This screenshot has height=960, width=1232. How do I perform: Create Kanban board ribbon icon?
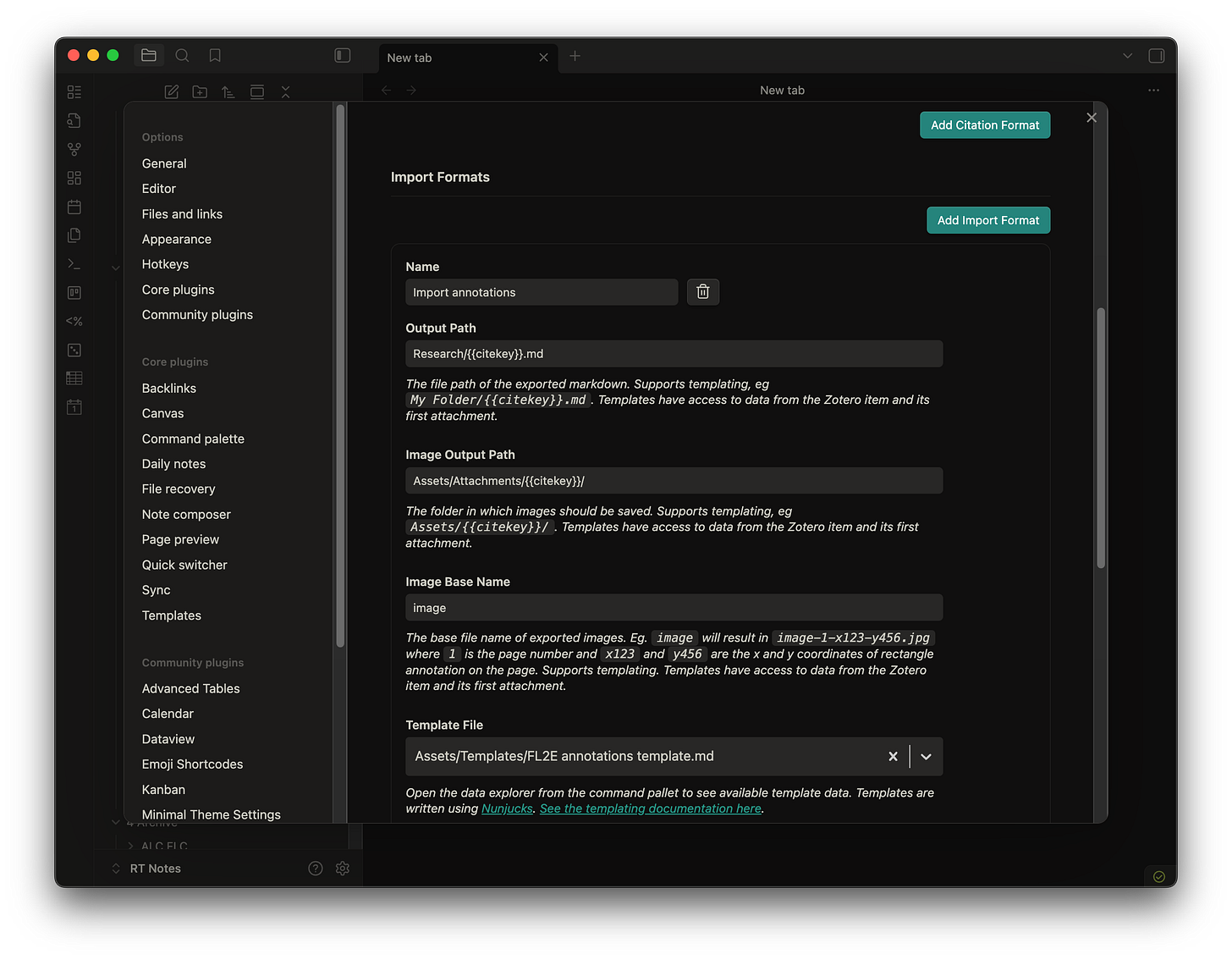pos(74,293)
